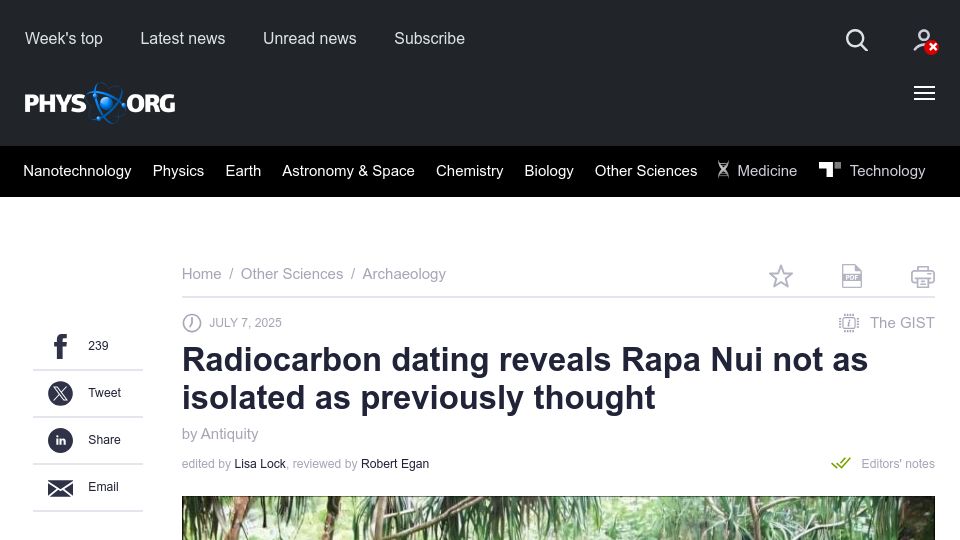Image resolution: width=960 pixels, height=540 pixels.
Task: Select Physics category
Action: point(178,171)
